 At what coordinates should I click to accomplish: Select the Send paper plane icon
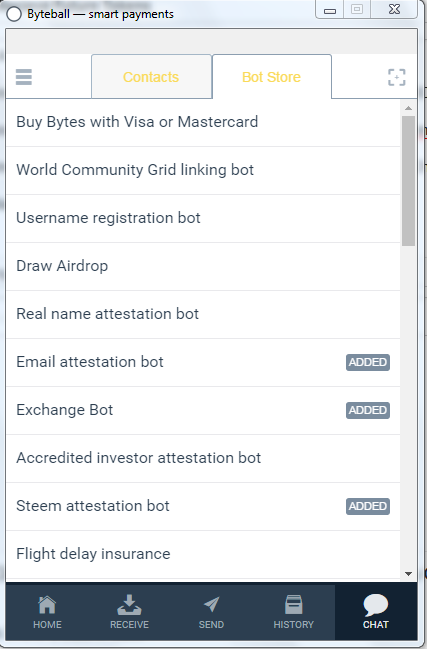[x=211, y=604]
